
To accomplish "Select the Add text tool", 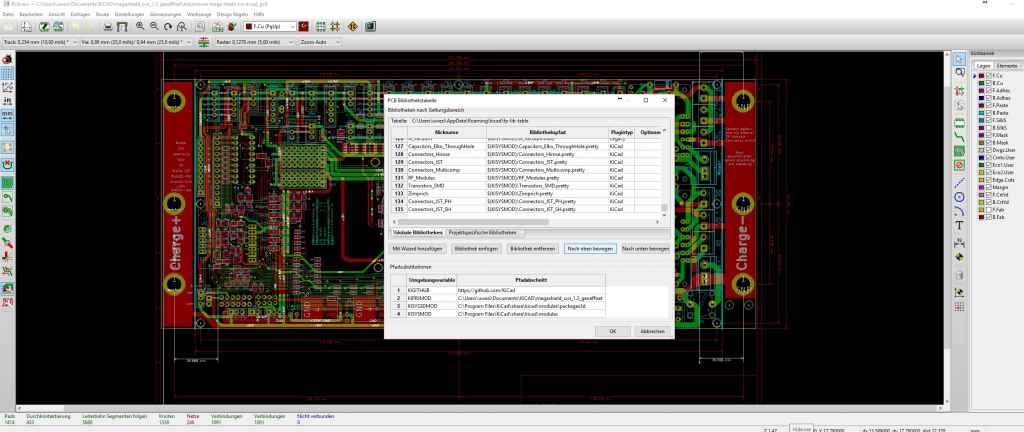I will (959, 225).
